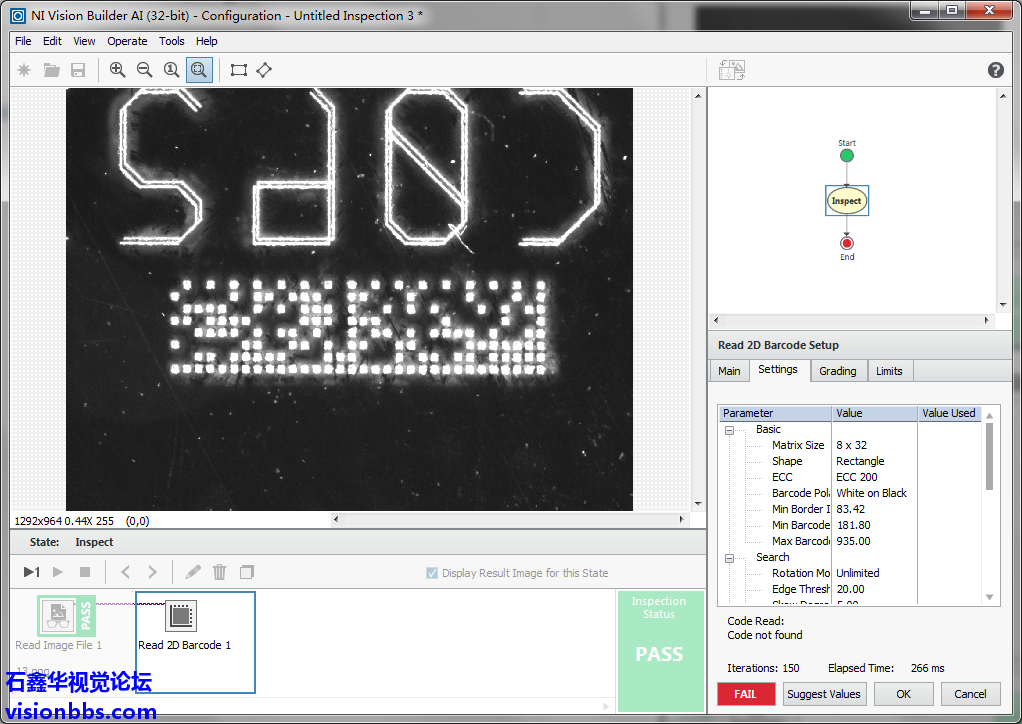Collapse the Basic parameter group
Image resolution: width=1022 pixels, height=724 pixels.
point(729,430)
